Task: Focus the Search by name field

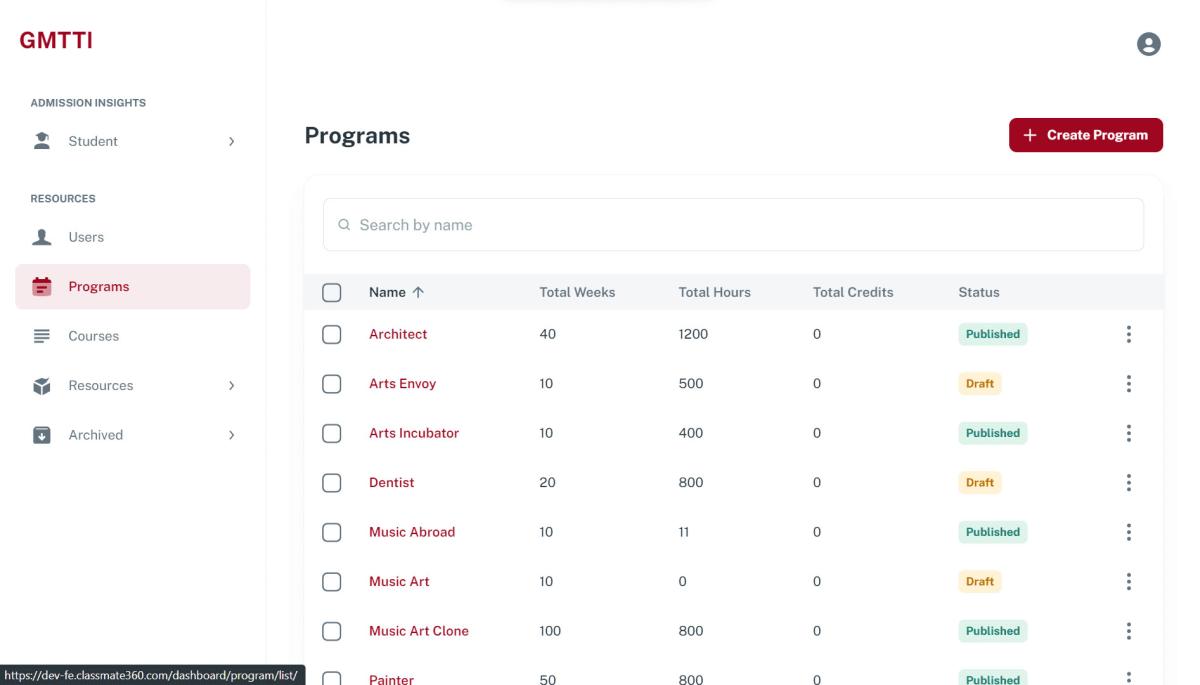Action: (733, 225)
